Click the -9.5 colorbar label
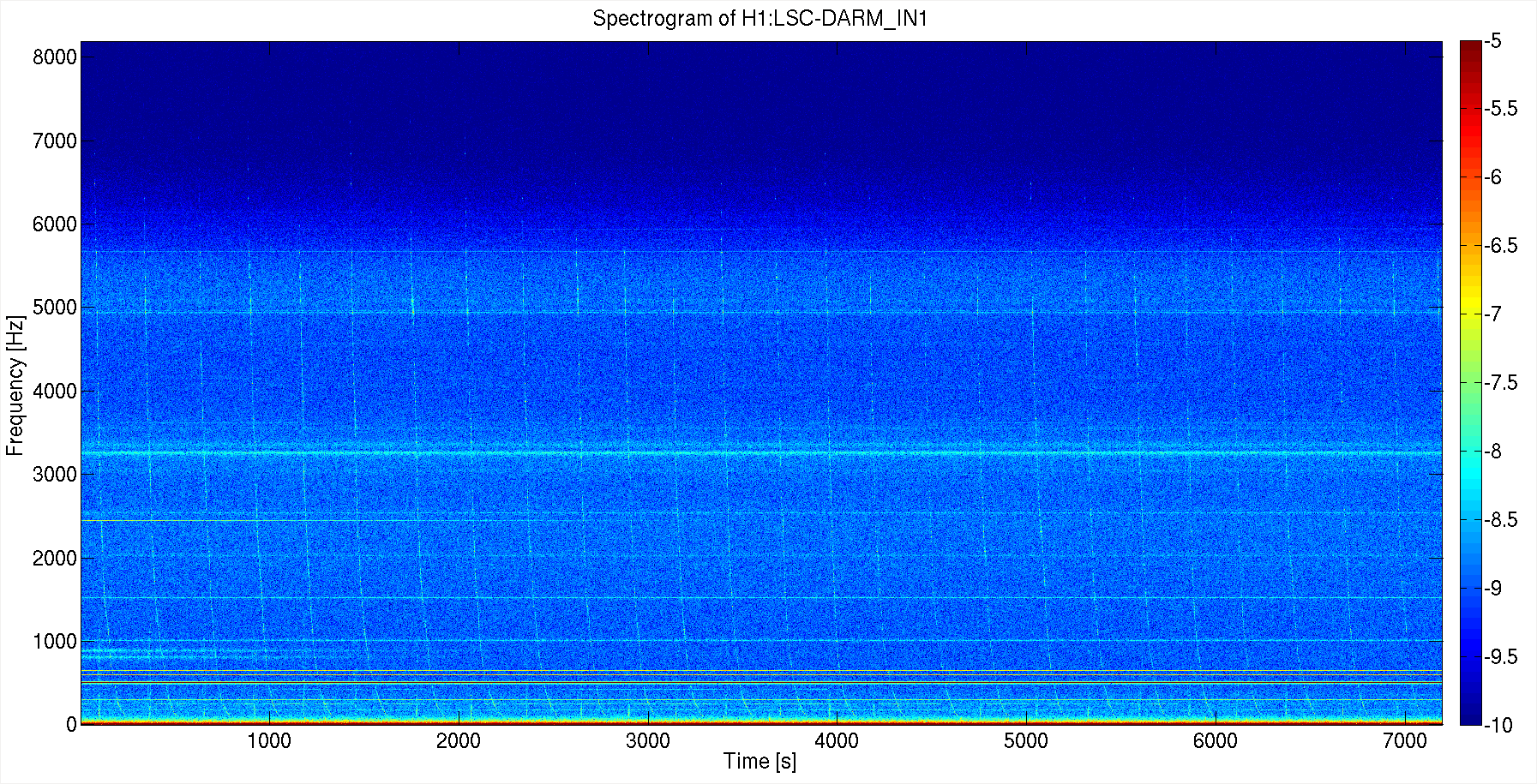 1501,657
